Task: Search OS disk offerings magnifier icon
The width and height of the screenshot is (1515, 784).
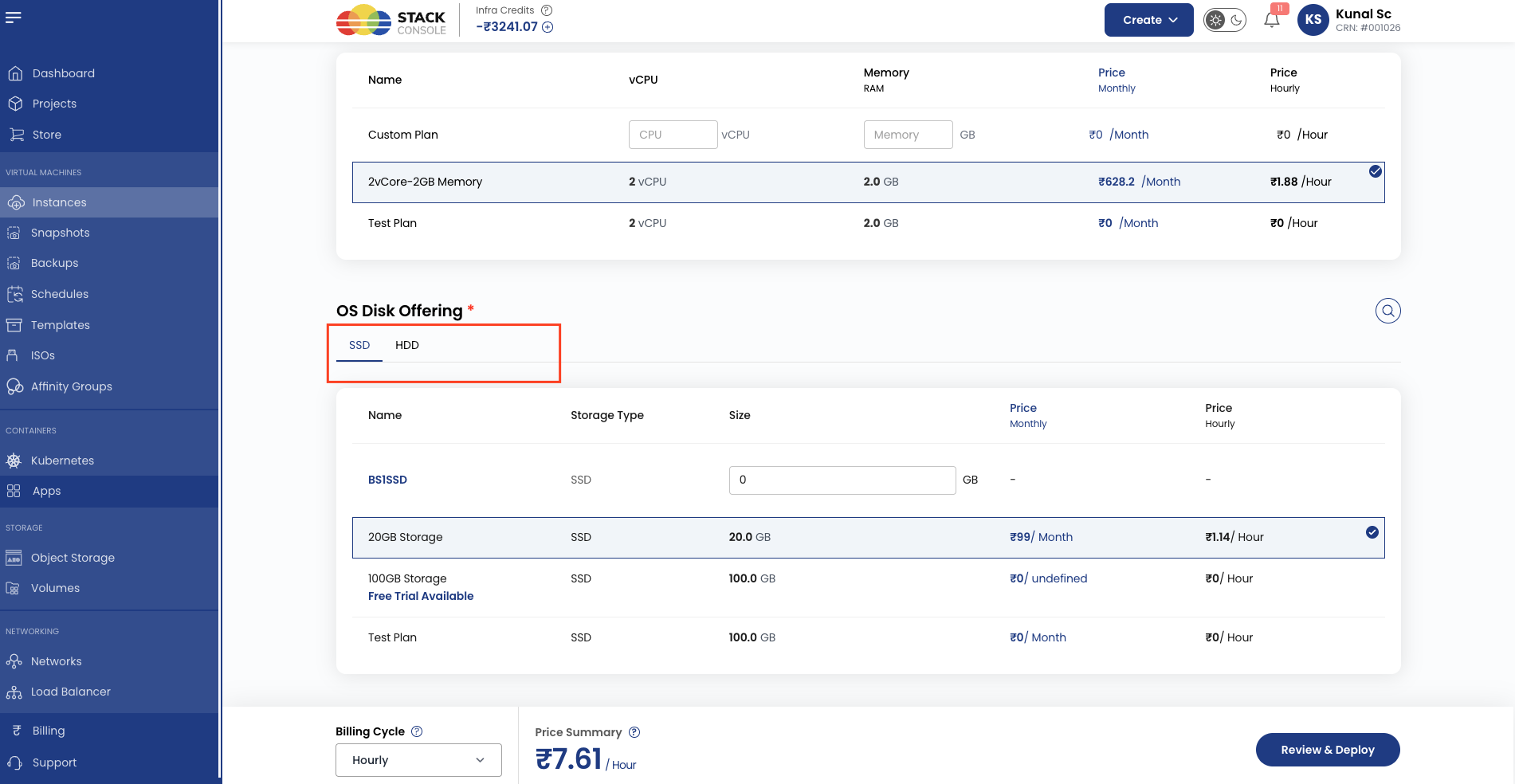Action: point(1388,311)
